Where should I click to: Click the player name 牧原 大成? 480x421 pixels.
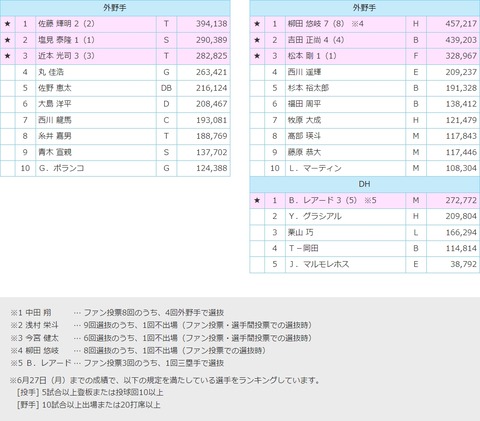(x=304, y=120)
